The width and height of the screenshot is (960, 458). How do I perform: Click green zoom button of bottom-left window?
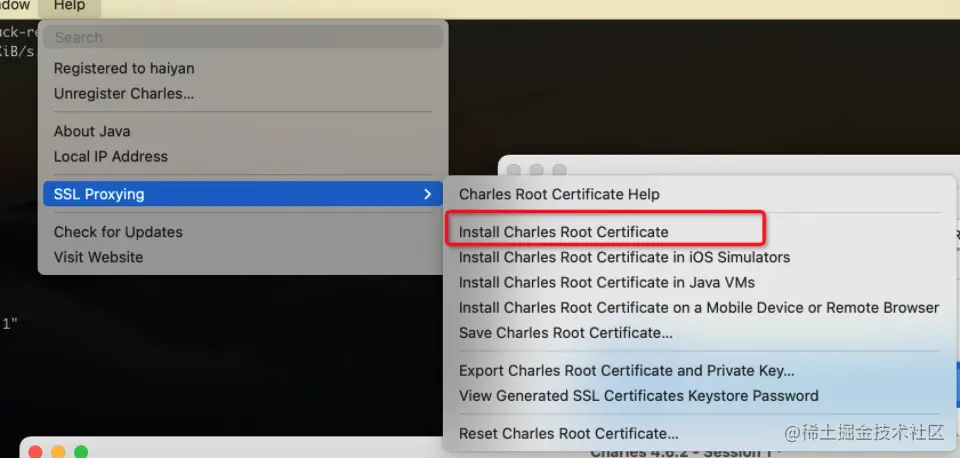[x=81, y=452]
